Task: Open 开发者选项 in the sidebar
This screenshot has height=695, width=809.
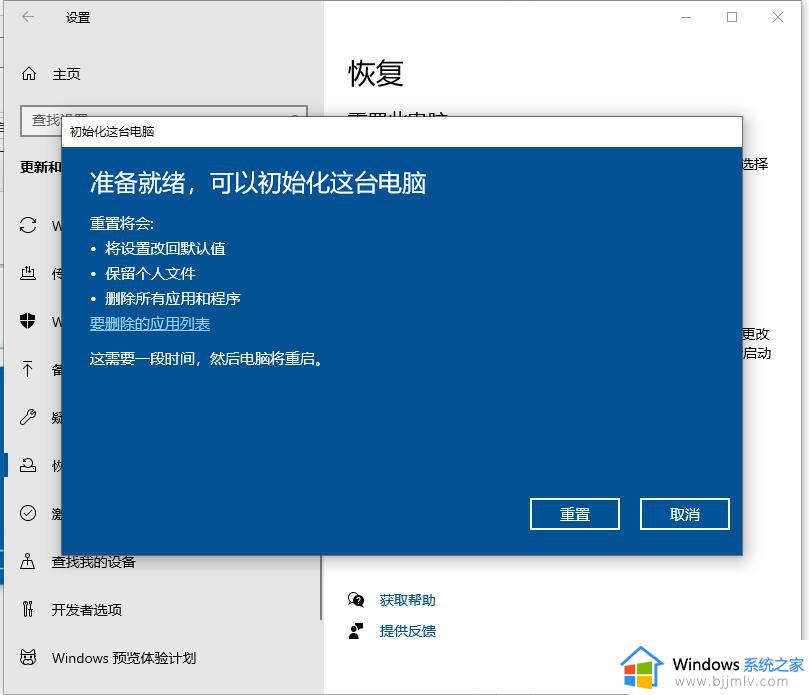Action: (87, 610)
